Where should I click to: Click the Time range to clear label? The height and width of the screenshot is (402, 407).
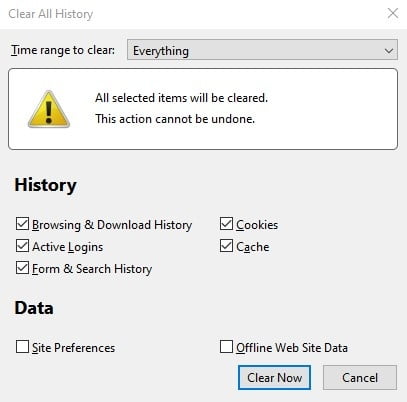click(63, 50)
